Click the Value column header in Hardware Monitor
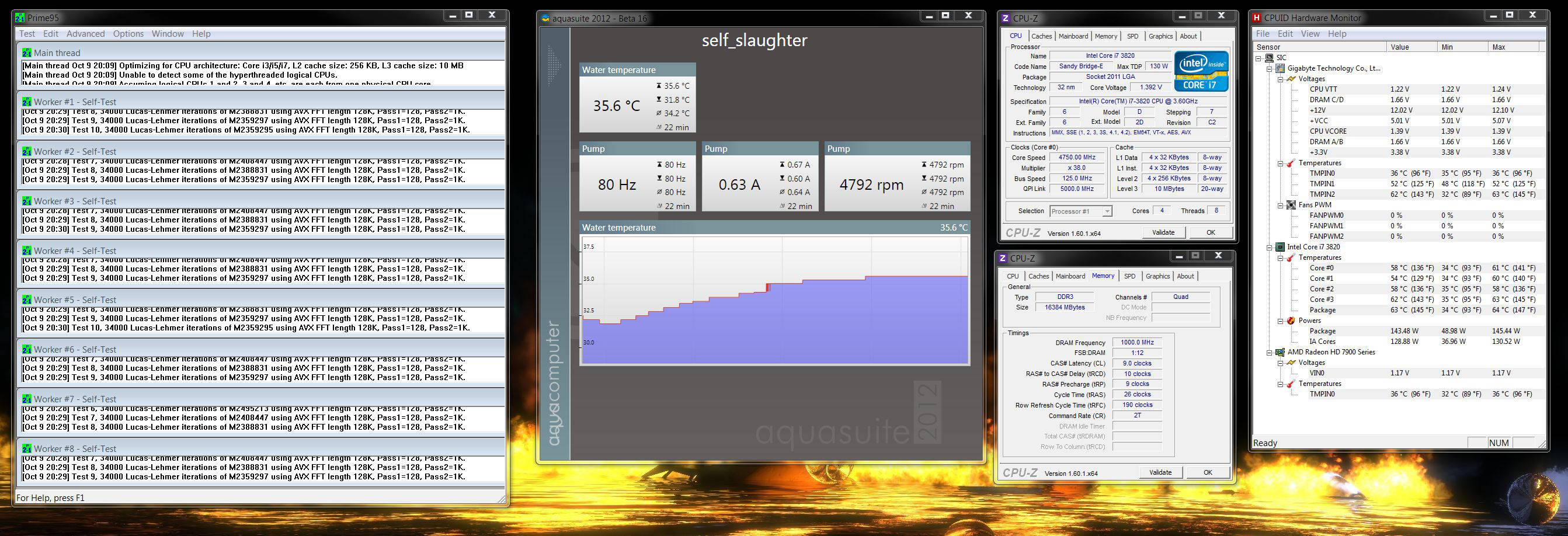Image resolution: width=1568 pixels, height=536 pixels. coord(1411,47)
